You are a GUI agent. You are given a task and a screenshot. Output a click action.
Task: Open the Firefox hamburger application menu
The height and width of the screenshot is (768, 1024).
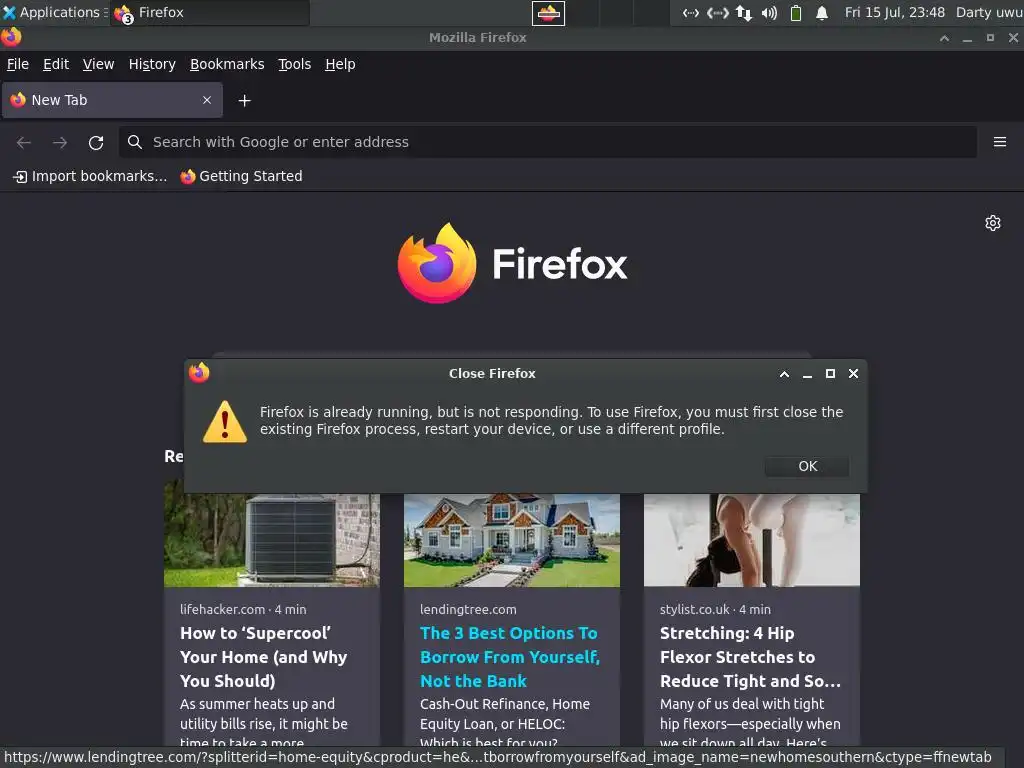click(x=1000, y=142)
